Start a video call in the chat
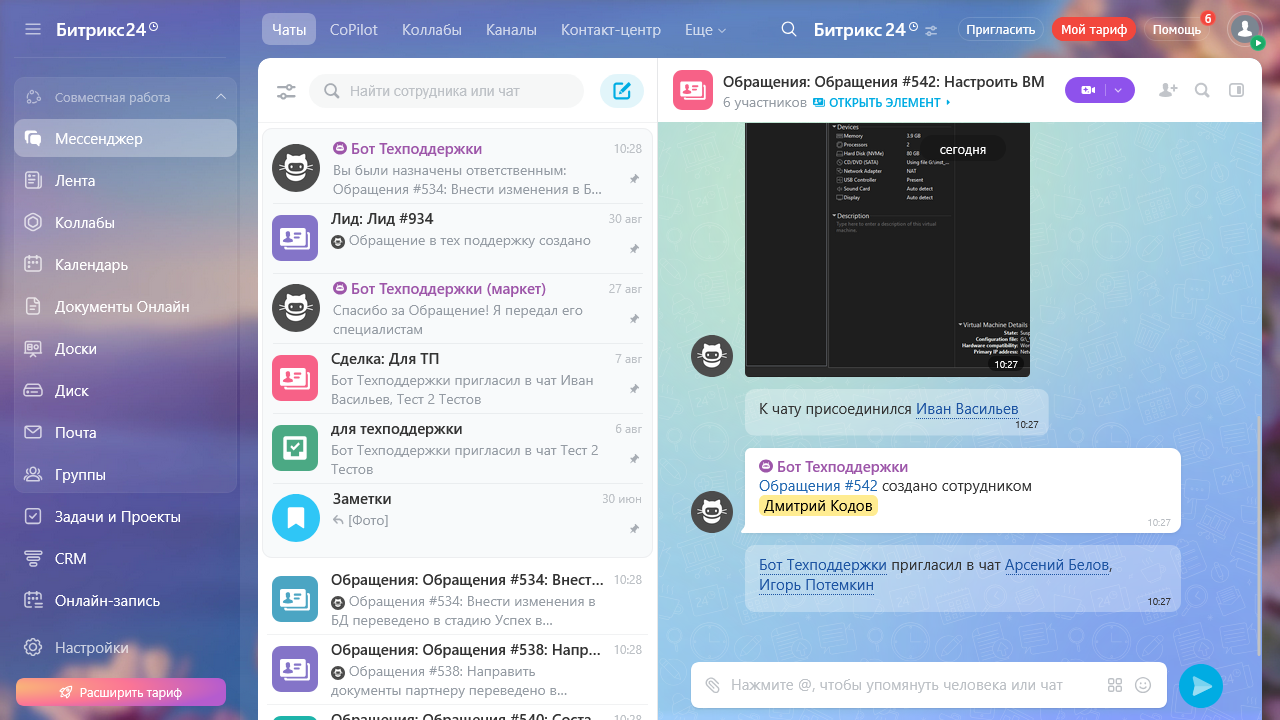 [x=1087, y=90]
